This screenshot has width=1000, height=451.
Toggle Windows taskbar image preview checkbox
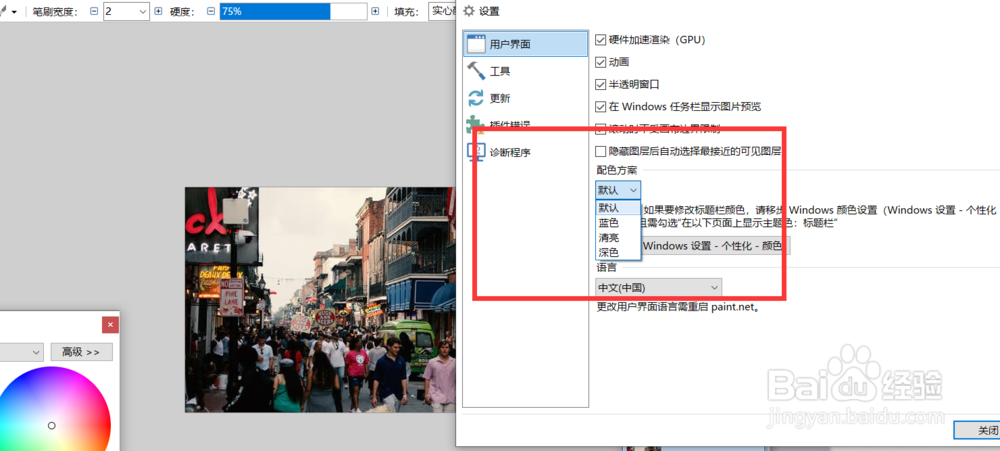600,107
